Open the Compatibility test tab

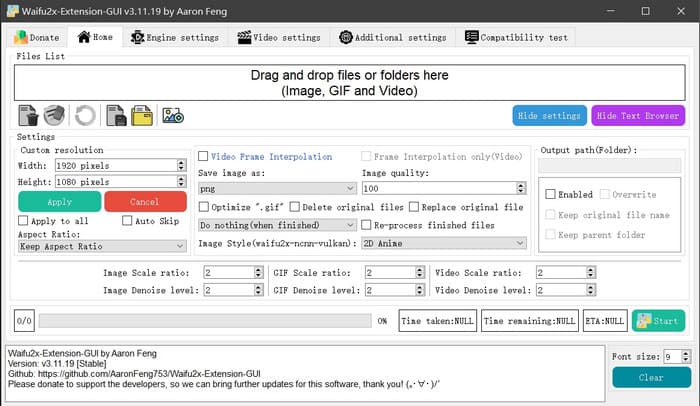click(516, 38)
